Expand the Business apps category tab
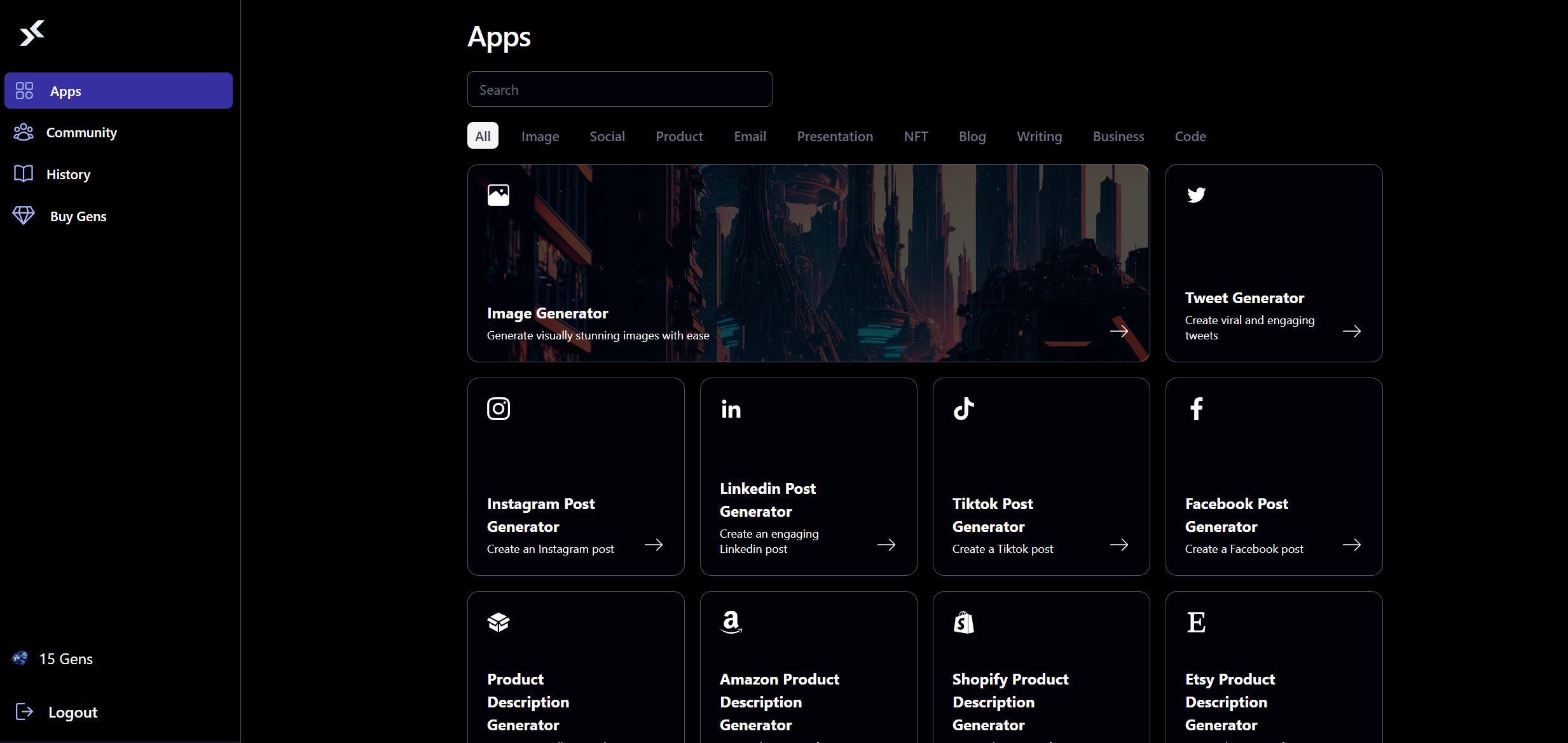 pos(1118,135)
